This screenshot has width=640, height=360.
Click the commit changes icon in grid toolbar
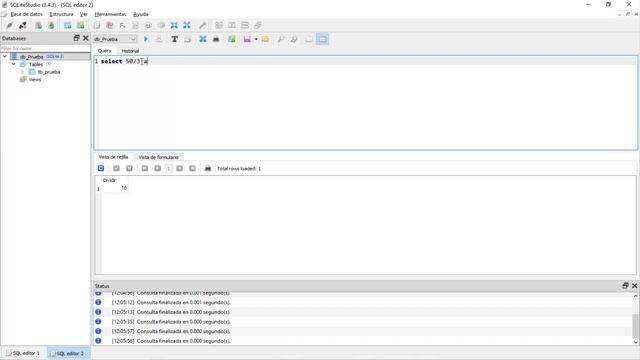(116, 169)
